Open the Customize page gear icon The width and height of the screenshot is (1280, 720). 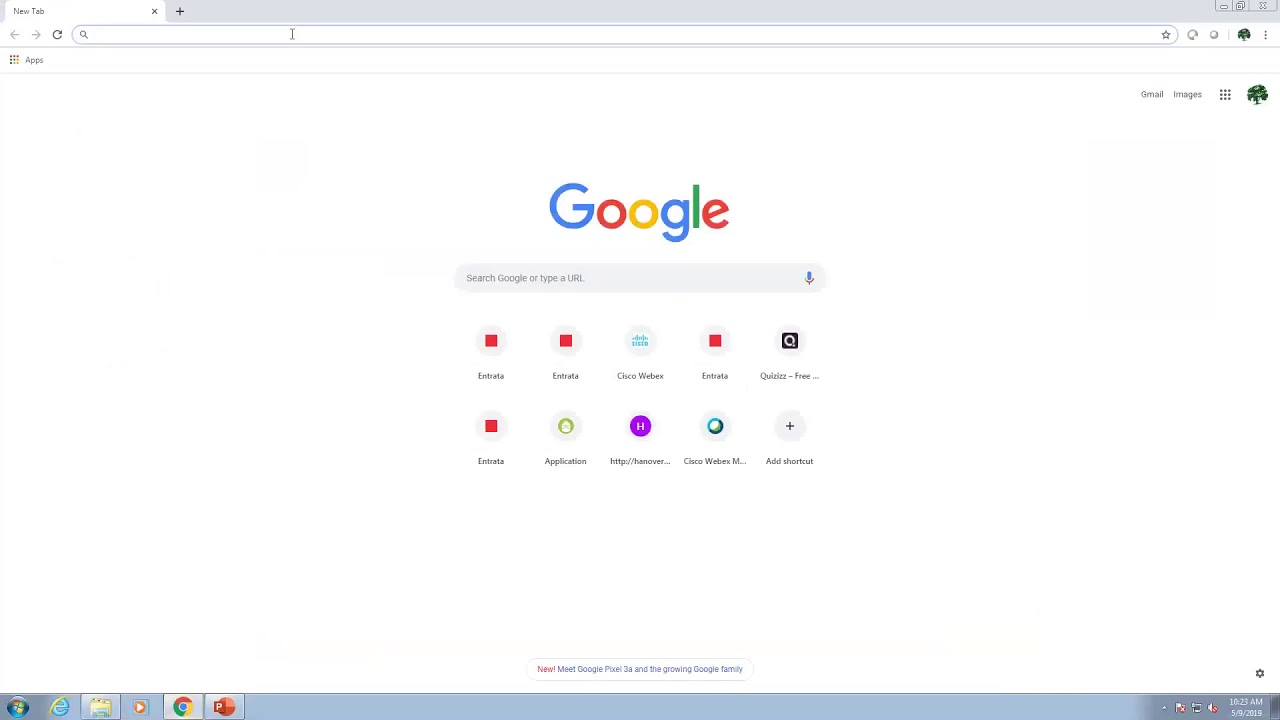coord(1260,674)
